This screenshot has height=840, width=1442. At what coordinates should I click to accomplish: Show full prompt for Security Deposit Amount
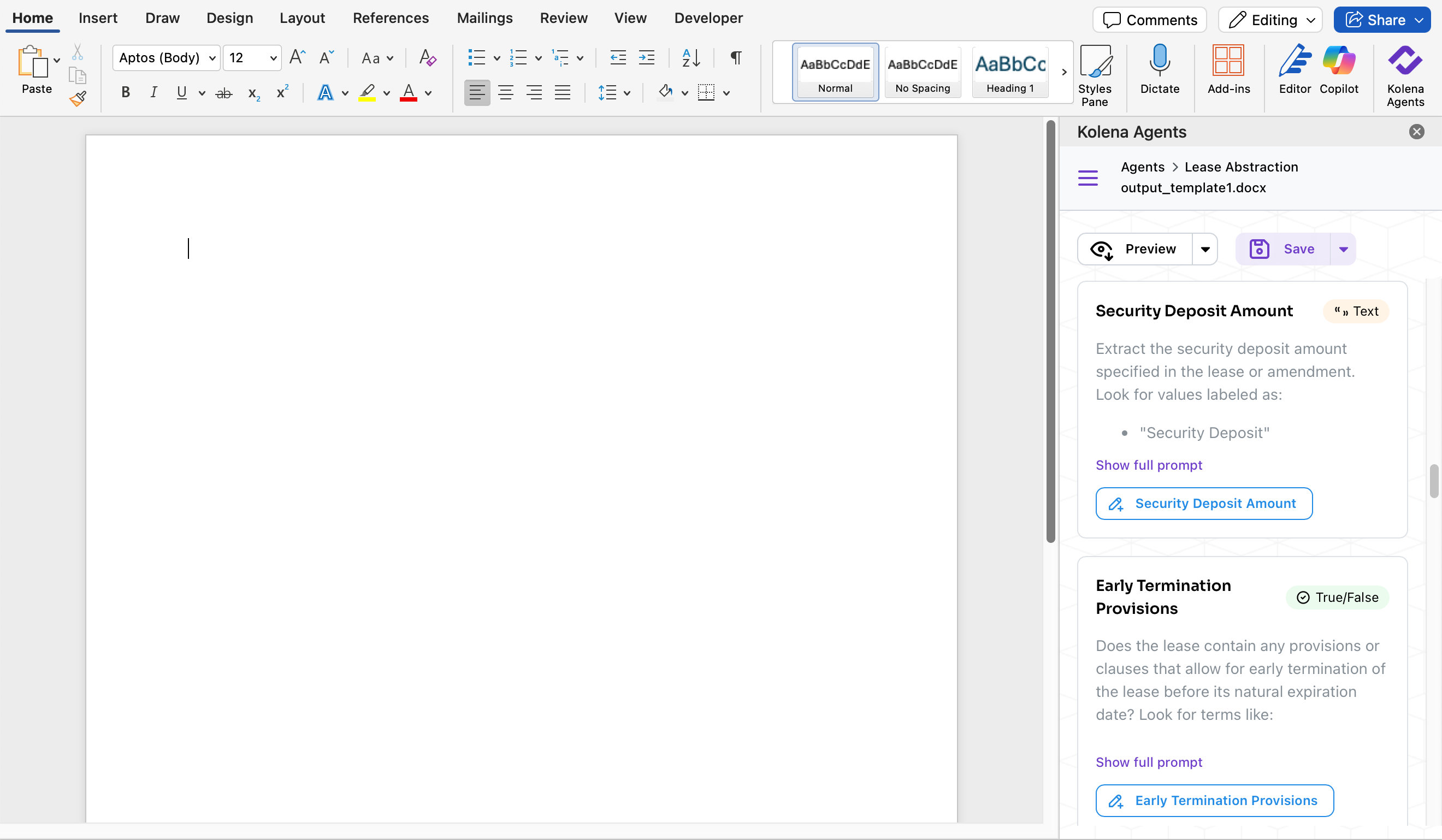[x=1149, y=465]
